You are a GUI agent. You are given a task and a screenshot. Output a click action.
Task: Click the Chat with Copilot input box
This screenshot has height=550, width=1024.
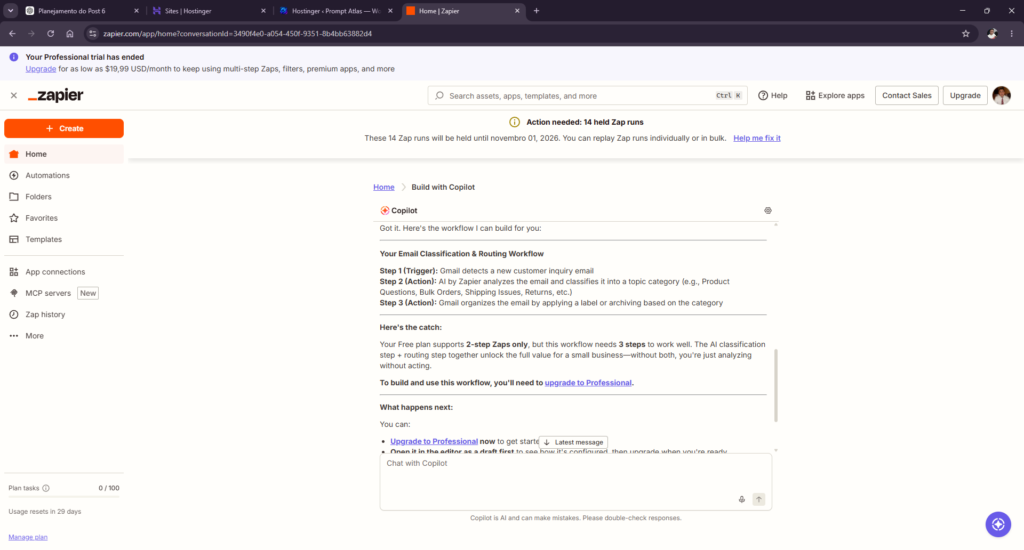(x=575, y=482)
